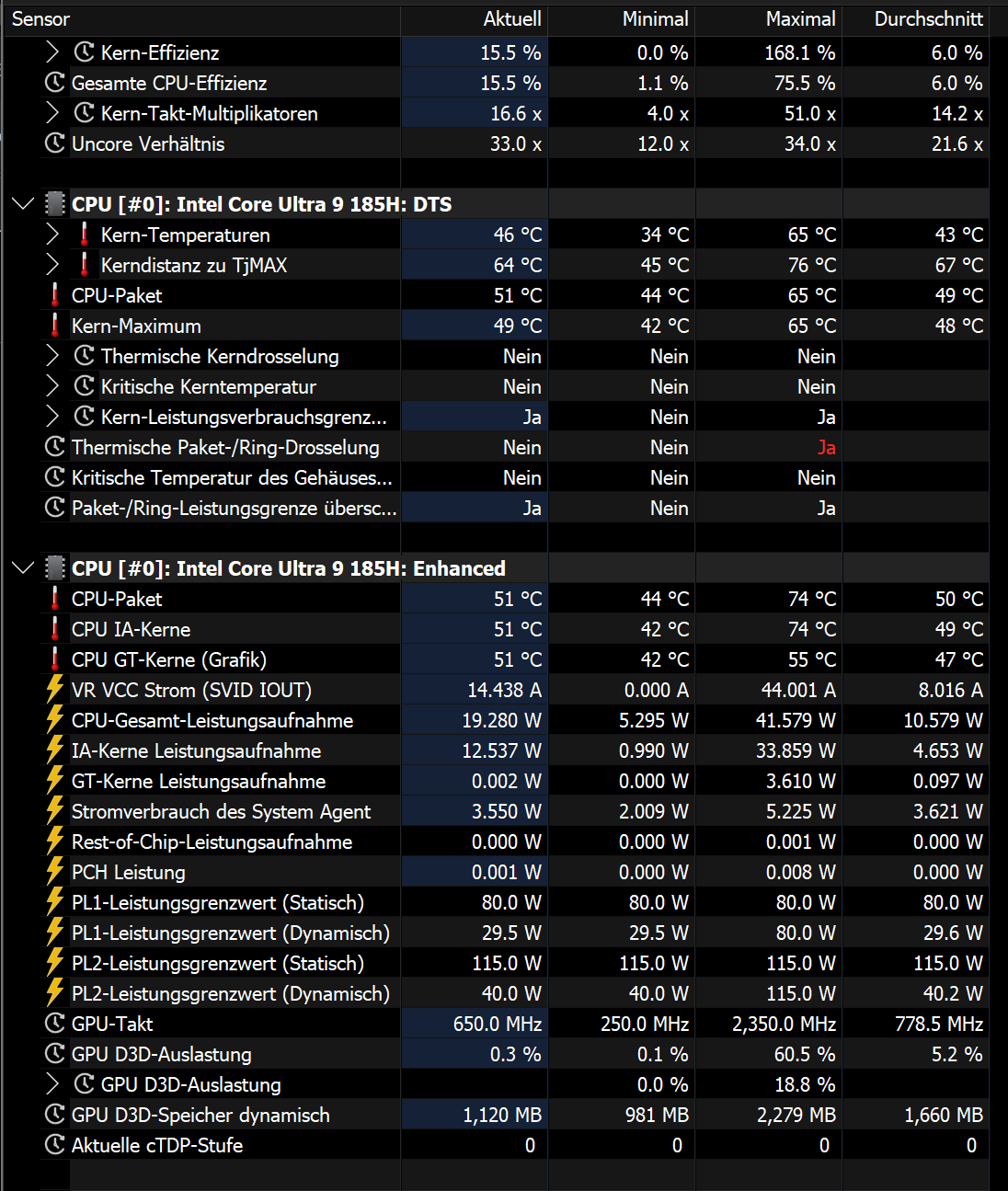Click thermometer icon of Kern-Temperaturen

[85, 235]
